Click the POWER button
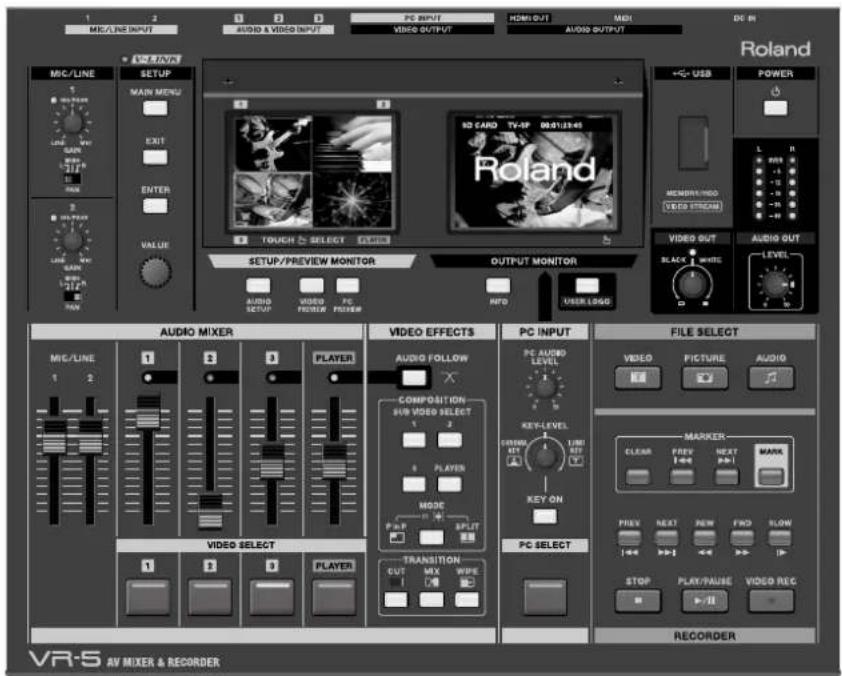Screen dimensions: 842x676 coord(775,108)
